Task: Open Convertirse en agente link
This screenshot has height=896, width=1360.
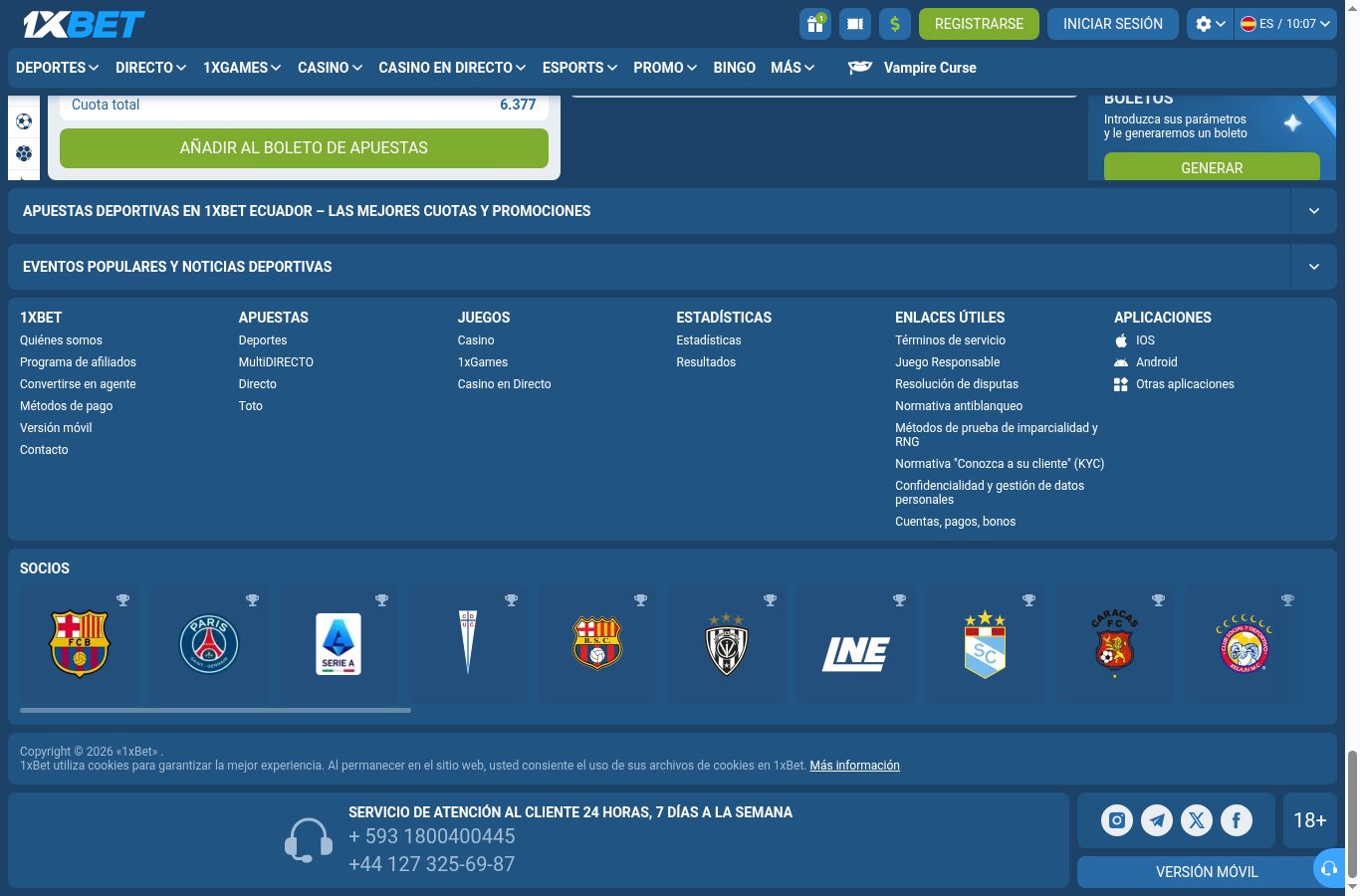Action: 78,384
